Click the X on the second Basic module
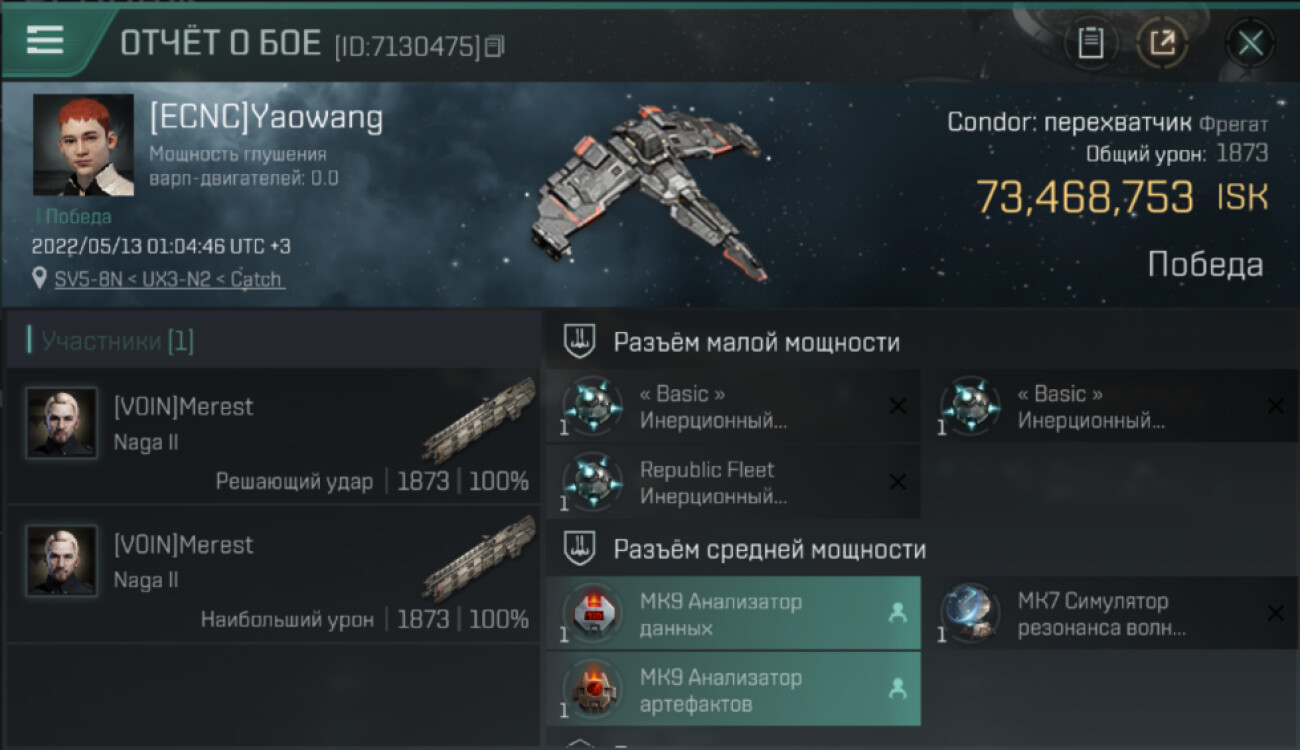 tap(1275, 406)
